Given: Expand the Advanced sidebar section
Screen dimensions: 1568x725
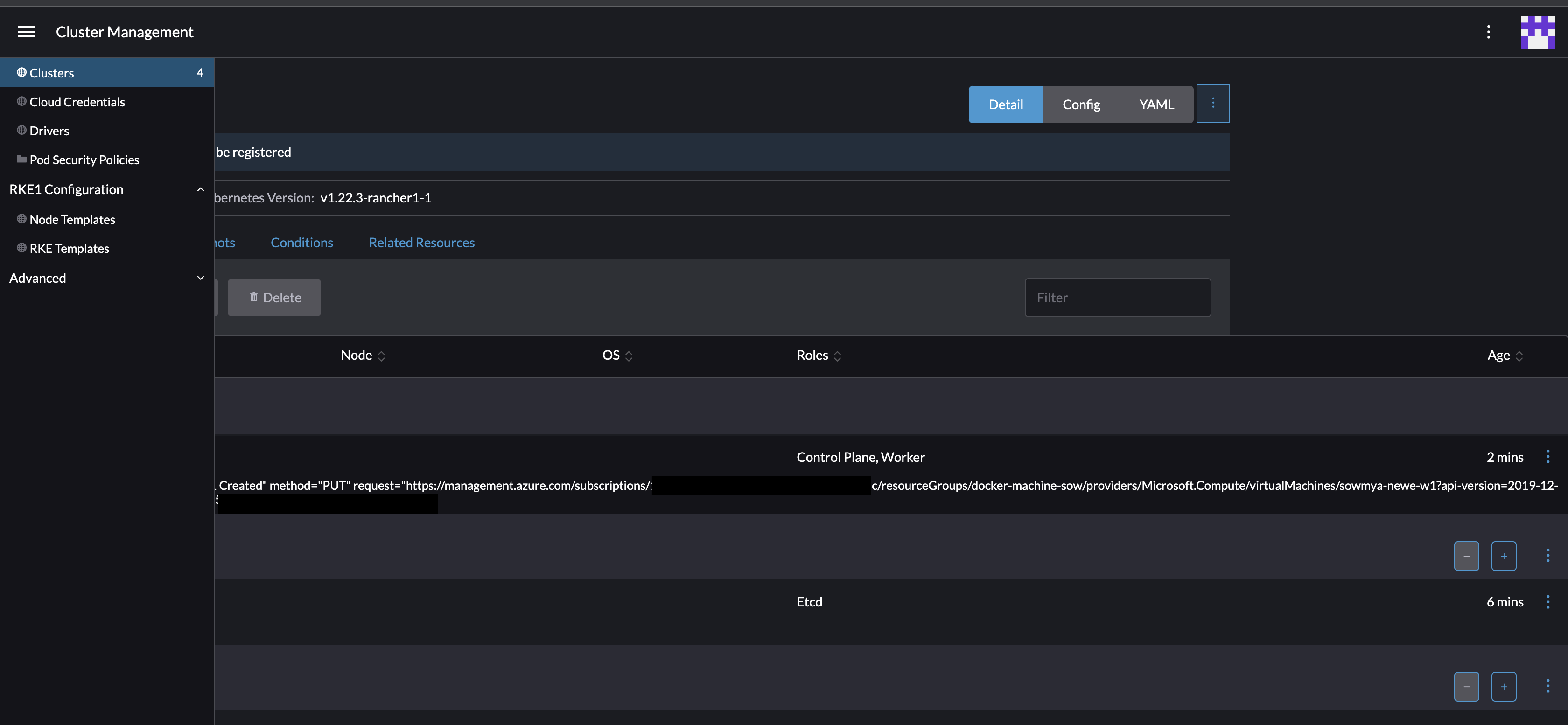Looking at the screenshot, I should [201, 278].
